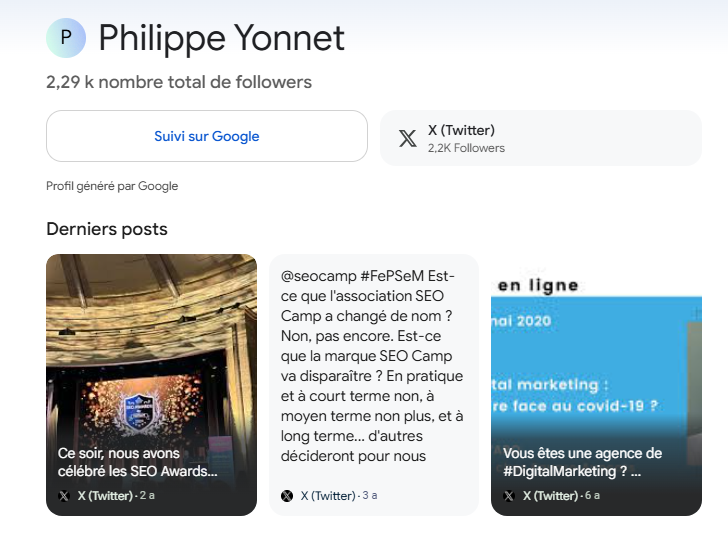Screen dimensions: 728x533
Task: Click the "2,2K Followers" text
Action: point(466,148)
